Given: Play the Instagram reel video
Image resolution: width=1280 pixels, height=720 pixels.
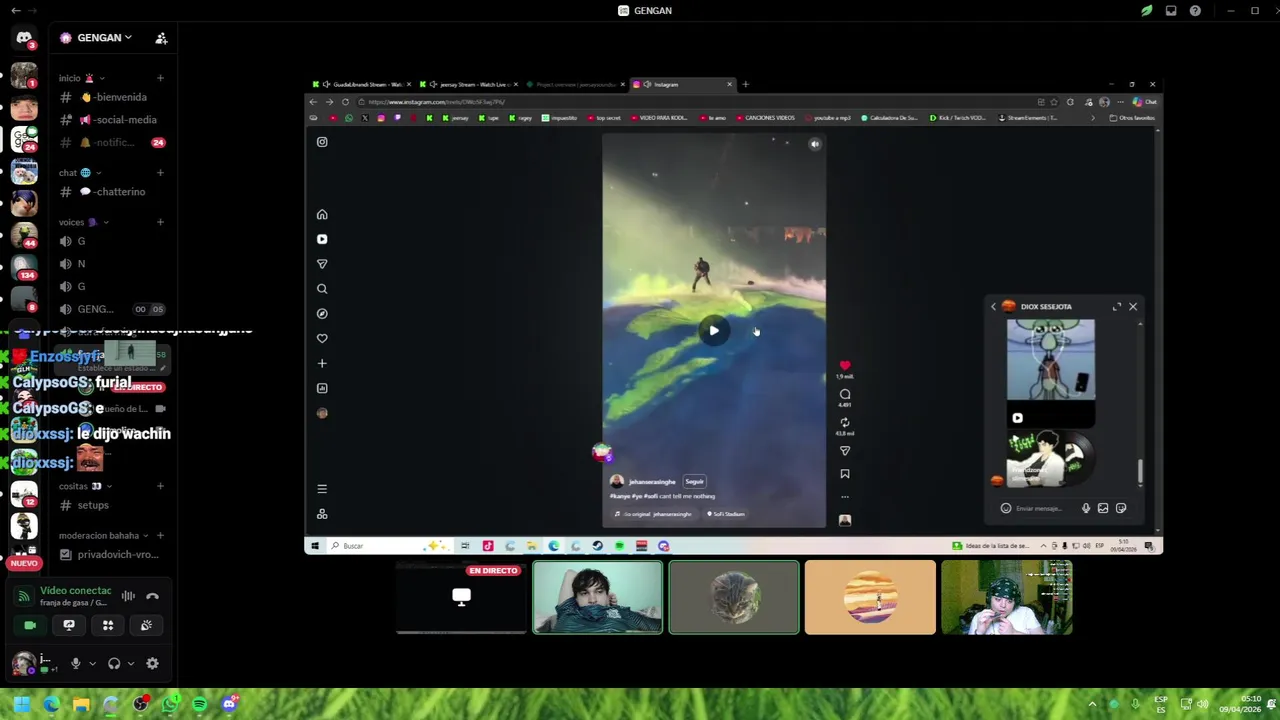Looking at the screenshot, I should point(714,331).
